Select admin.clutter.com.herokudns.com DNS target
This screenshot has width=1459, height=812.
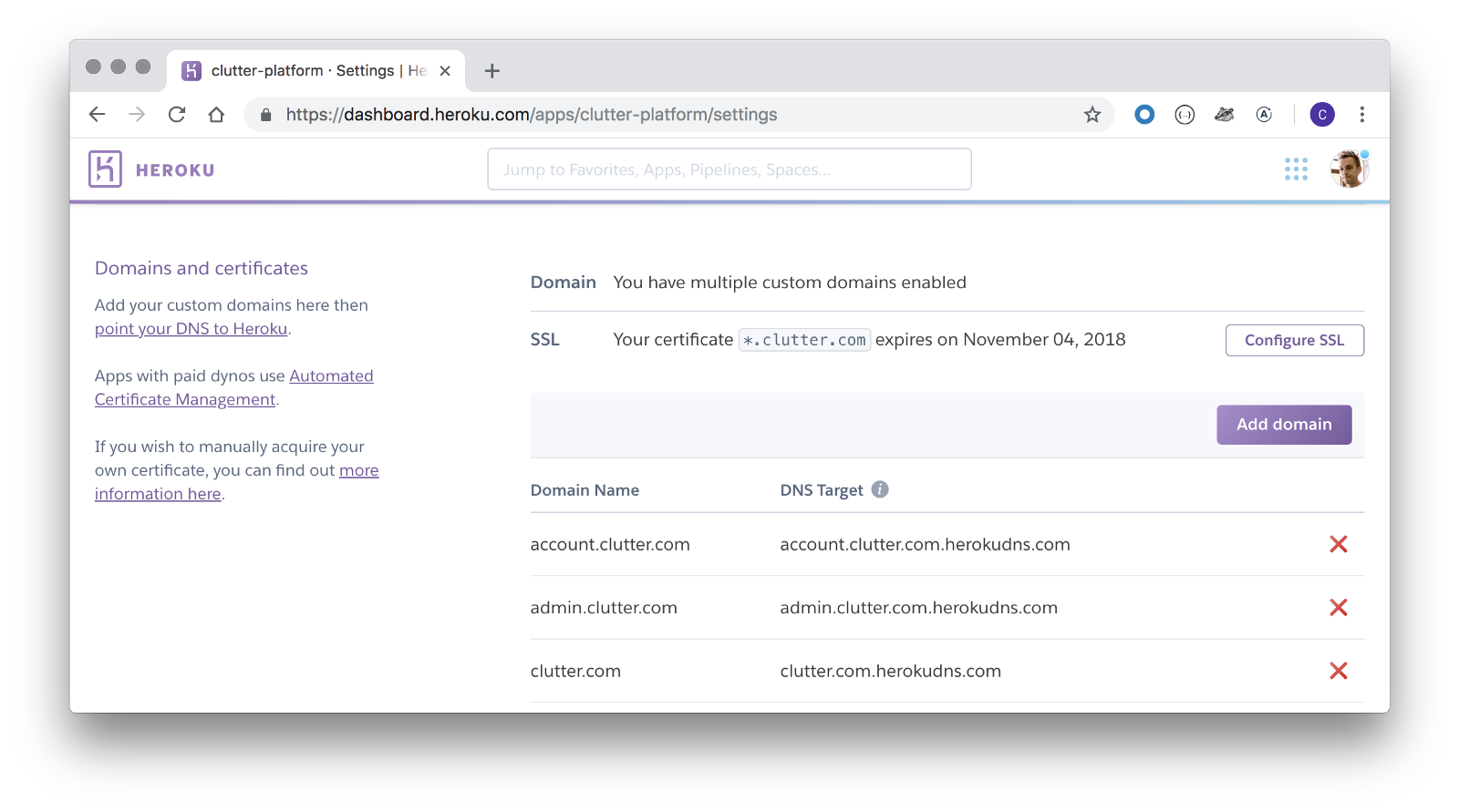point(918,607)
